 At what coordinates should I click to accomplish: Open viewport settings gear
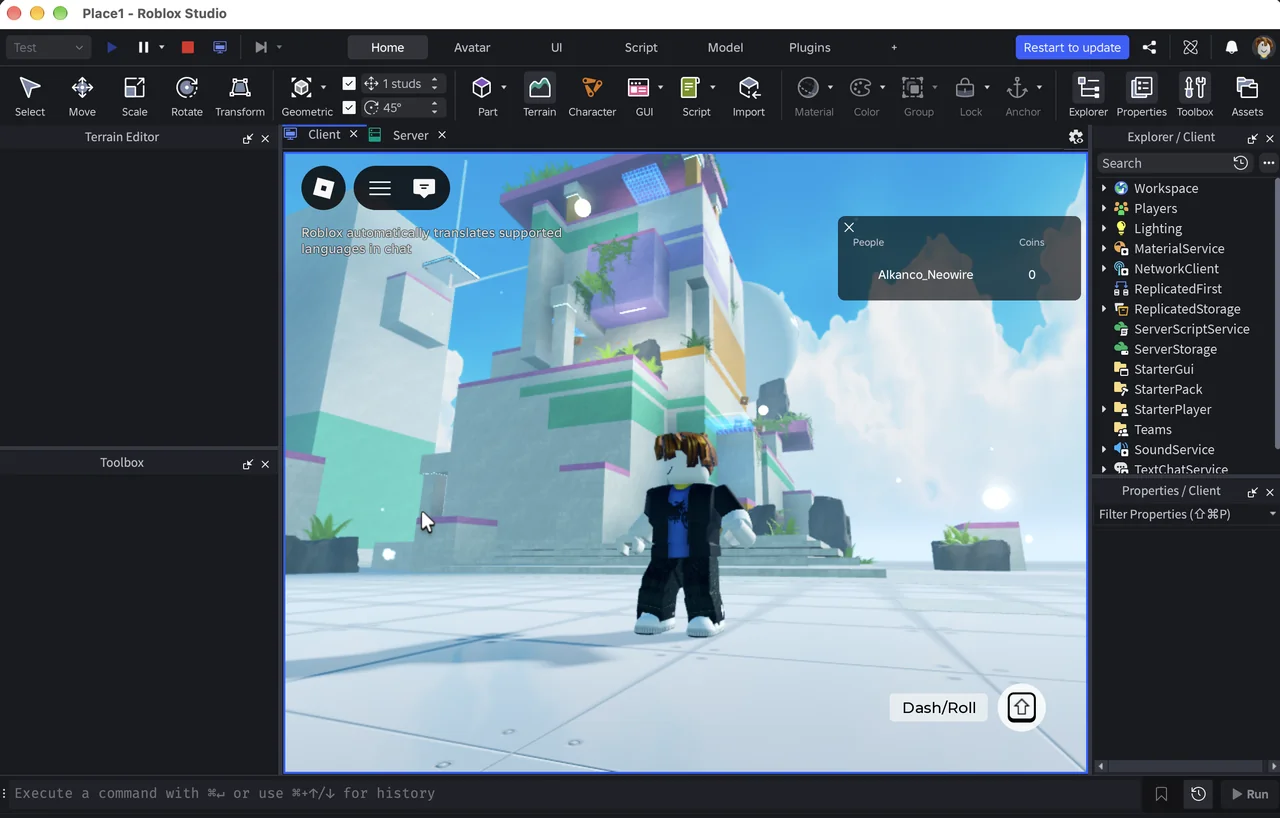(x=1075, y=137)
